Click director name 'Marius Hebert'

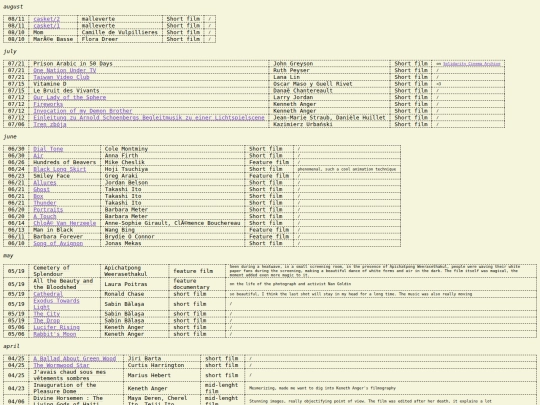(149, 375)
